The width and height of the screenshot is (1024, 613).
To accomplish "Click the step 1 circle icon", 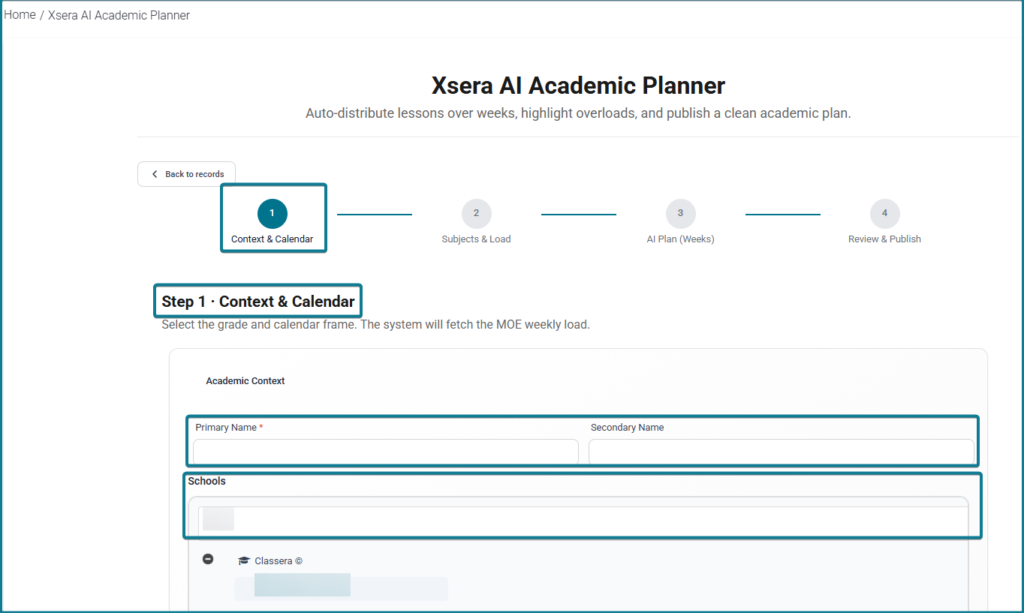I will [272, 213].
